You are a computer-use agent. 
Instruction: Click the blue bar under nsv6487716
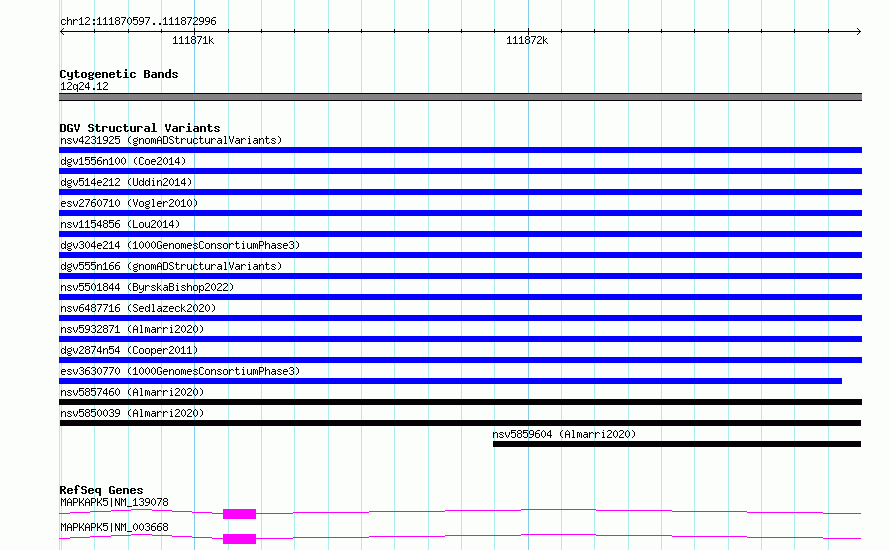460,318
